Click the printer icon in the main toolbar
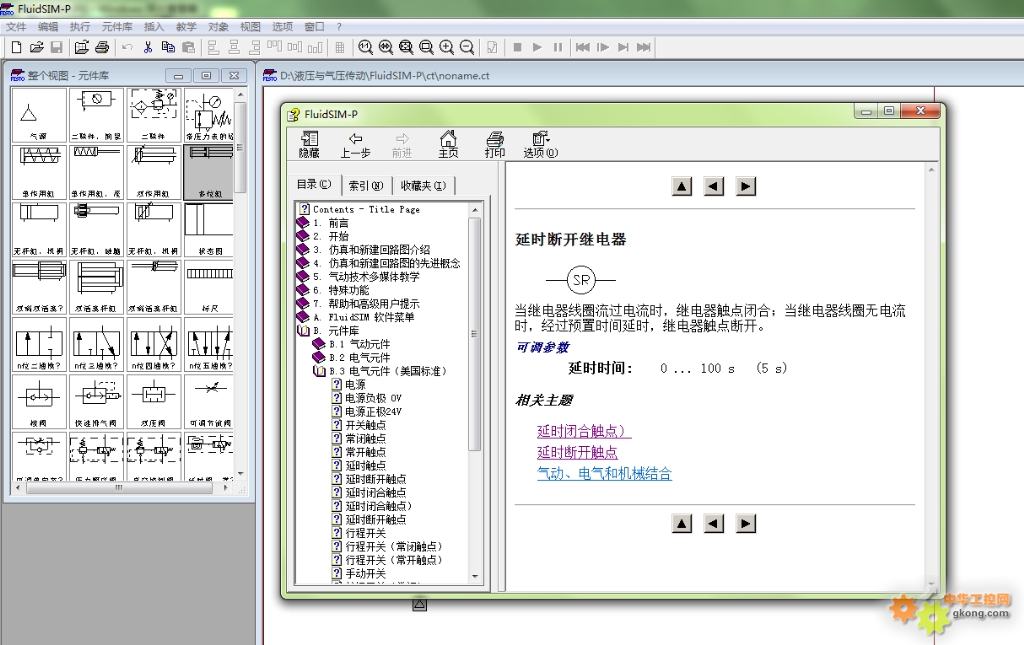The height and width of the screenshot is (645, 1024). (102, 47)
